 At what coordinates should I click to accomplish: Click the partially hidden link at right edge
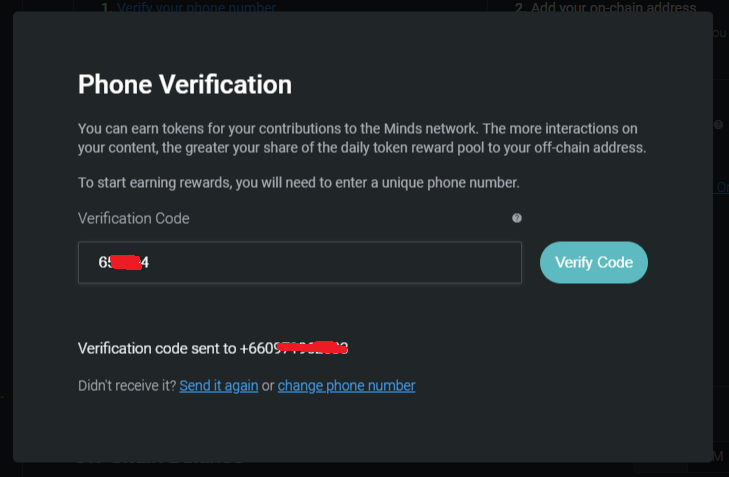pyautogui.click(x=721, y=187)
